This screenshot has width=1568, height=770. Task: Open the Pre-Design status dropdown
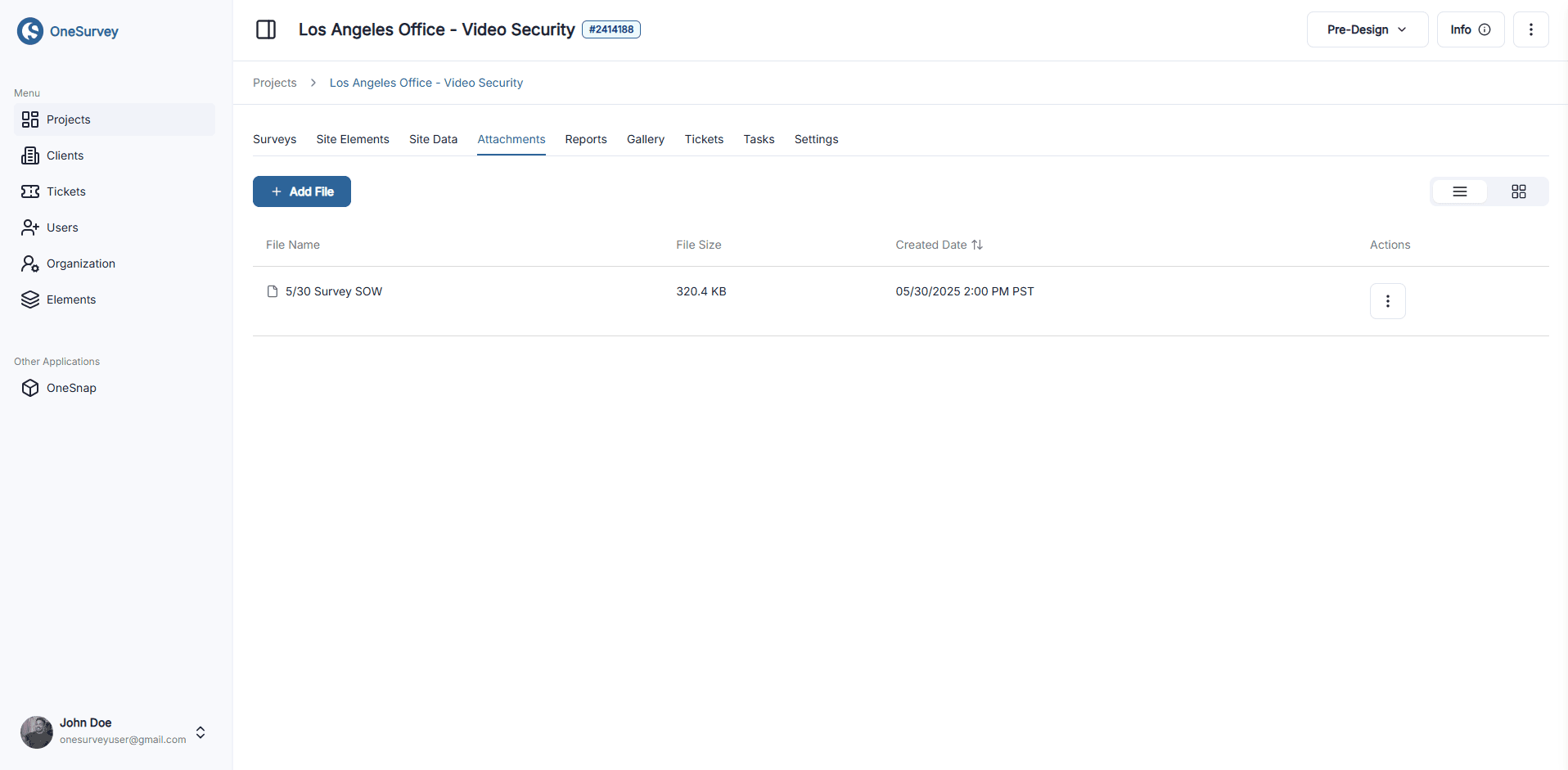[1366, 29]
